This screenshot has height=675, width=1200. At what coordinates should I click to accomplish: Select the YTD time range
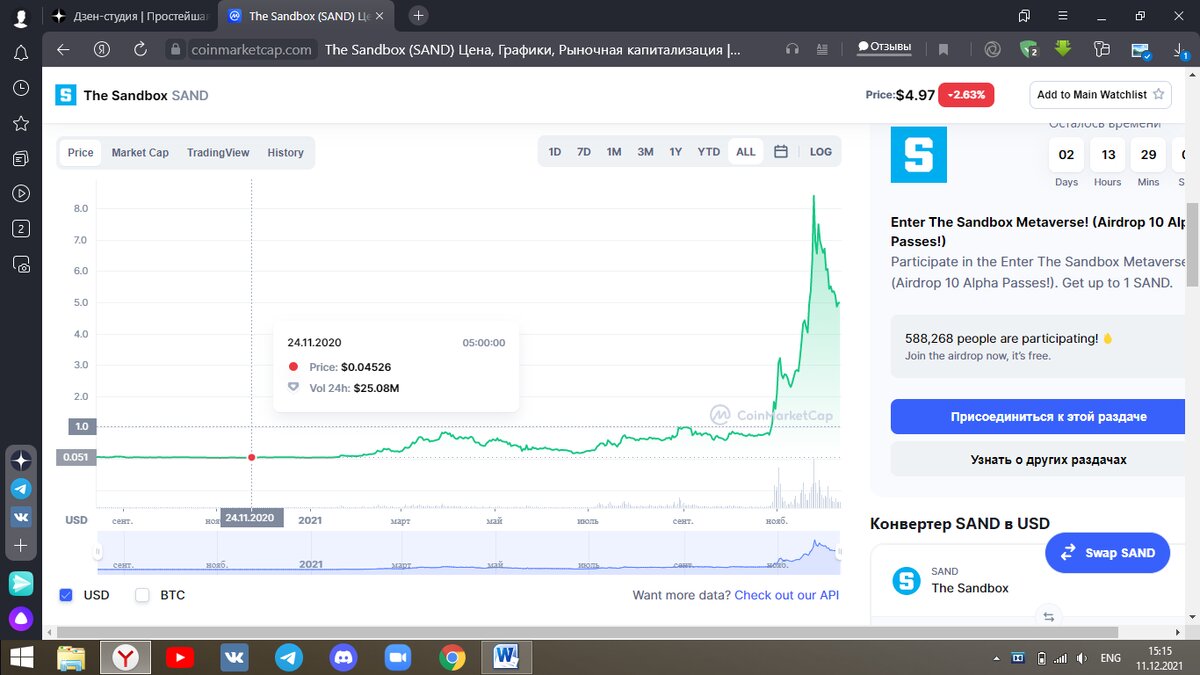709,152
